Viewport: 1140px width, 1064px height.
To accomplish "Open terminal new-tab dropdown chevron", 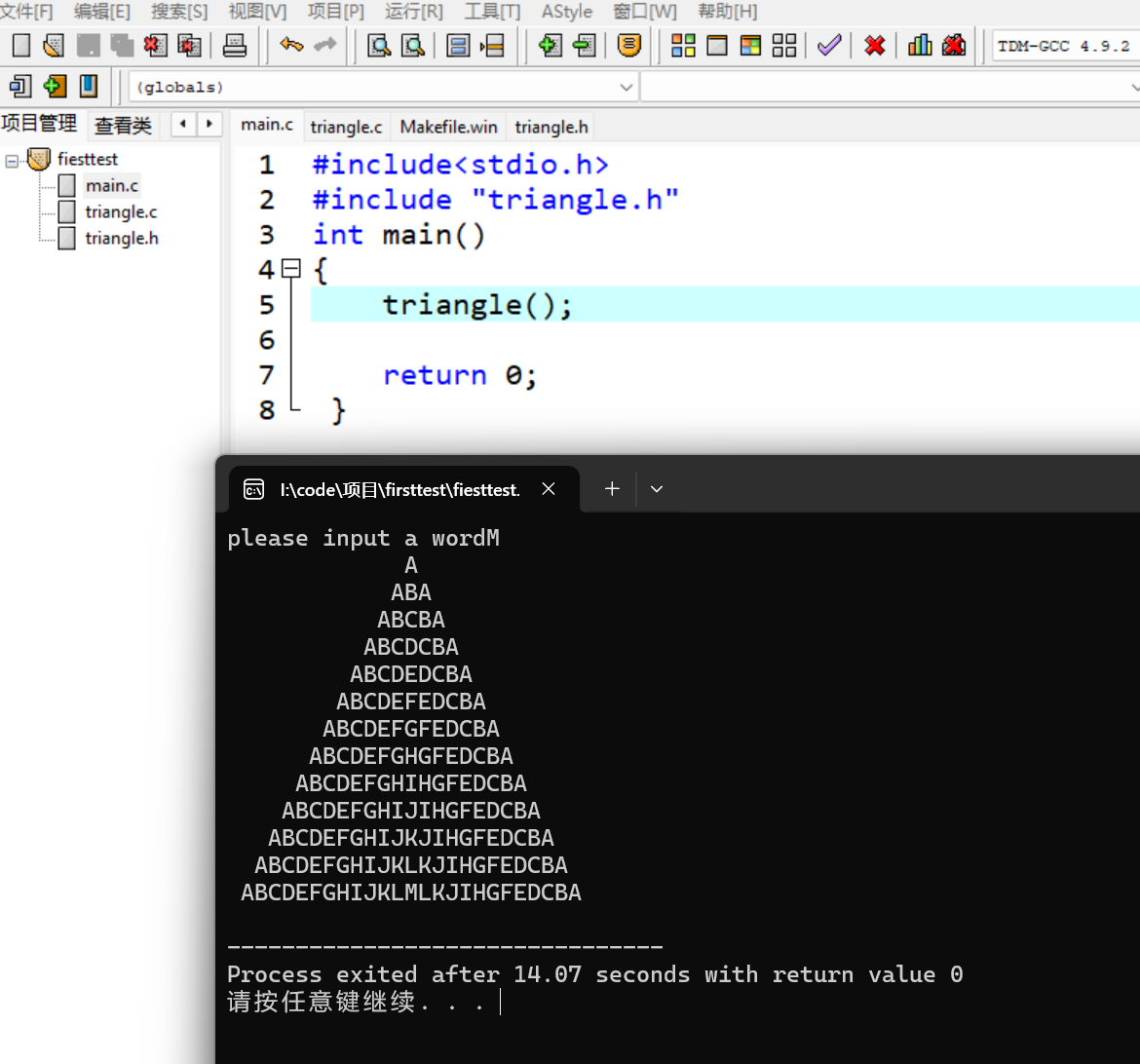I will 657,489.
